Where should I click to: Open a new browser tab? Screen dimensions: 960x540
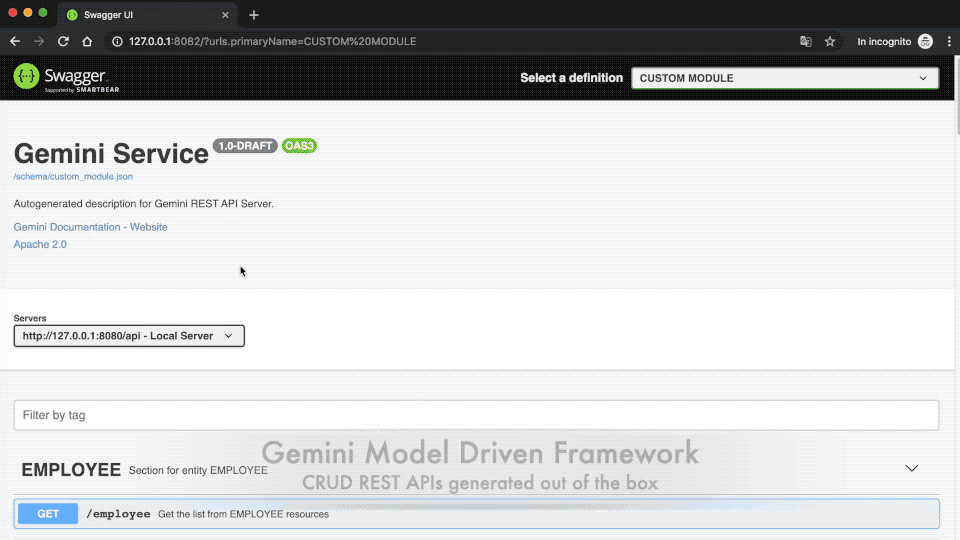(x=254, y=15)
